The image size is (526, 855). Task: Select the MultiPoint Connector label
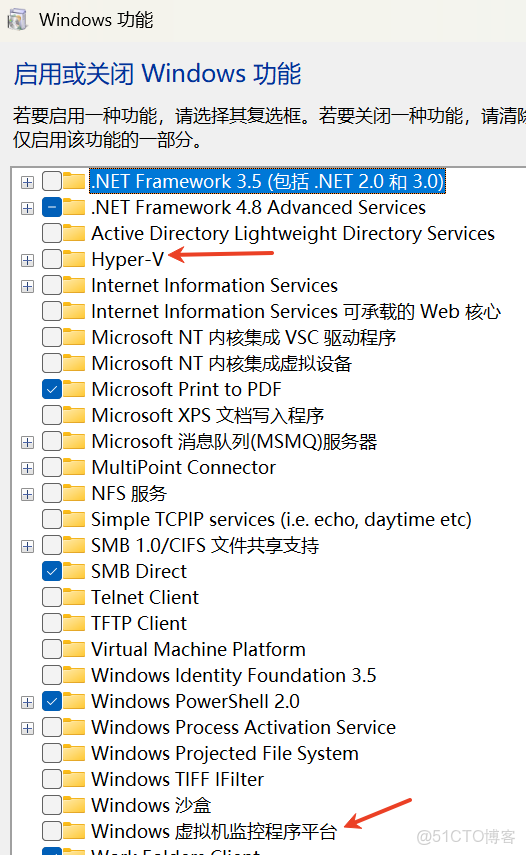pyautogui.click(x=184, y=467)
